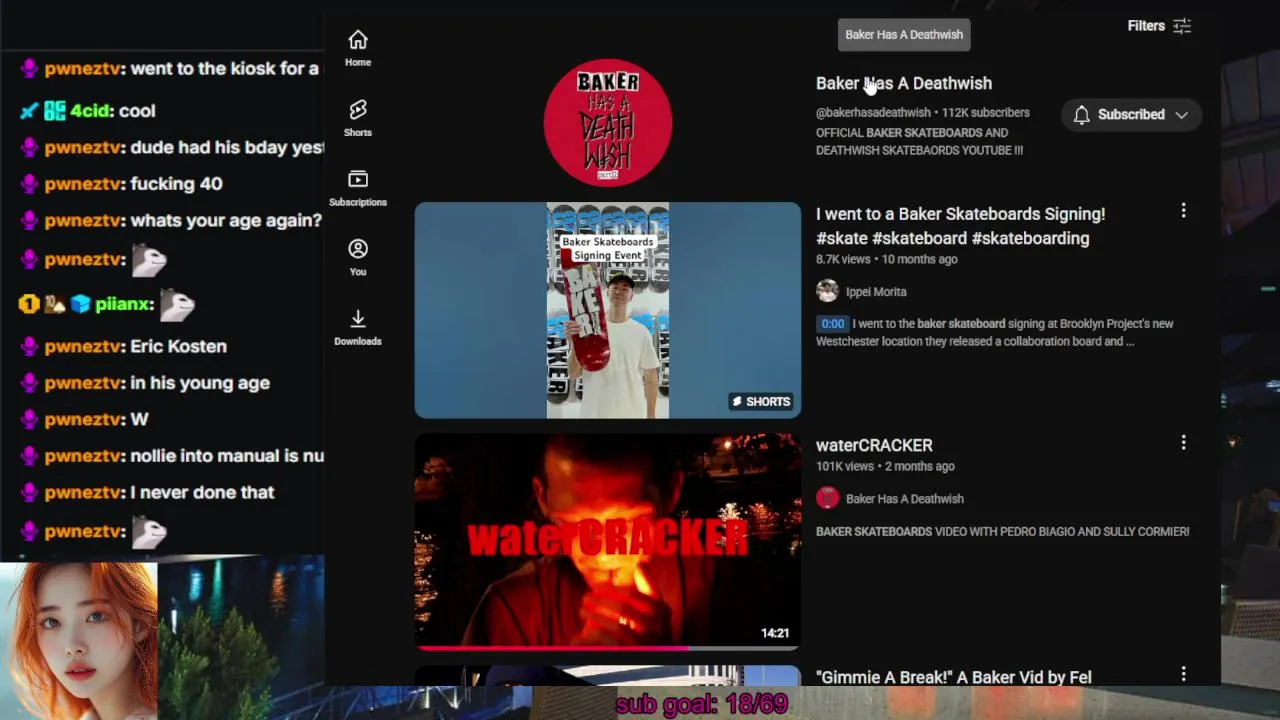
Task: Visit Baker Has A Deathwish channel under waterCRACKER
Action: [x=905, y=499]
